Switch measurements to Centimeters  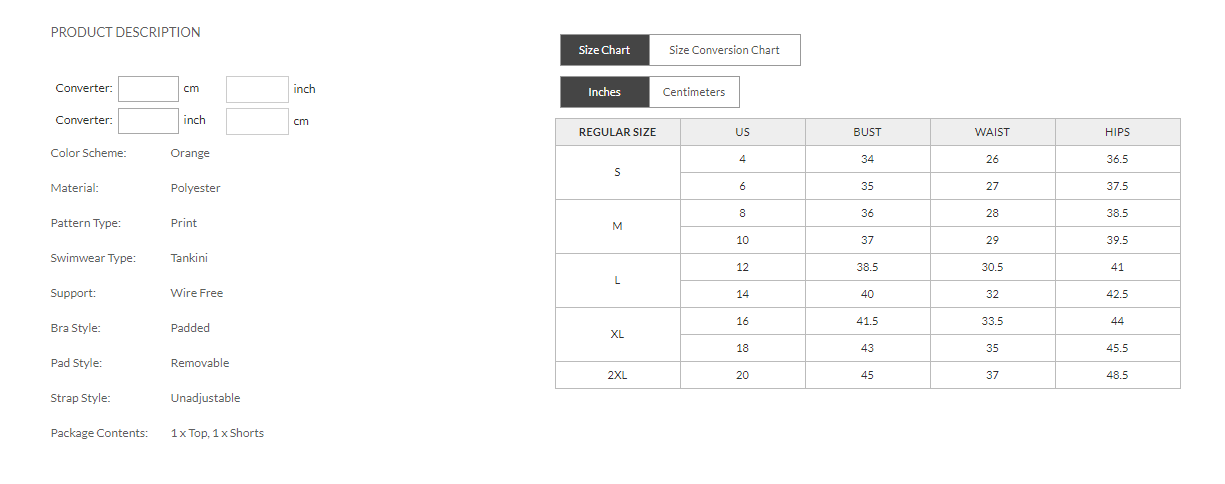pos(694,92)
